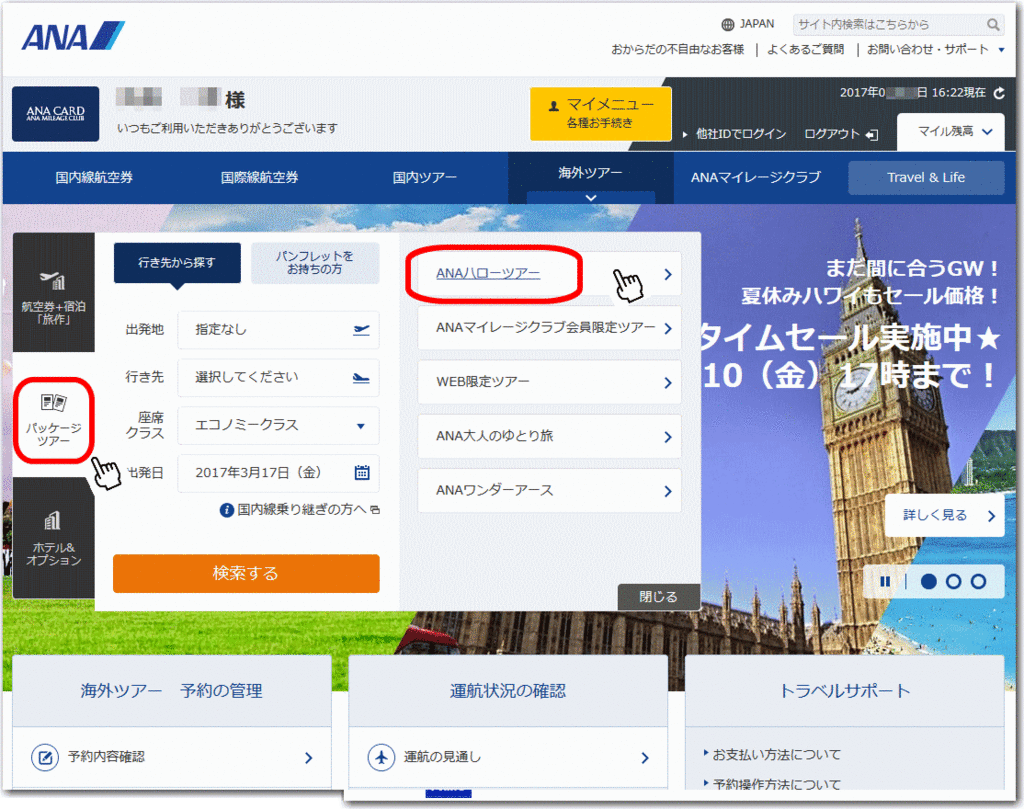This screenshot has width=1024, height=809.
Task: Switch to パンフレットをお持ちの方 tab
Action: [315, 263]
